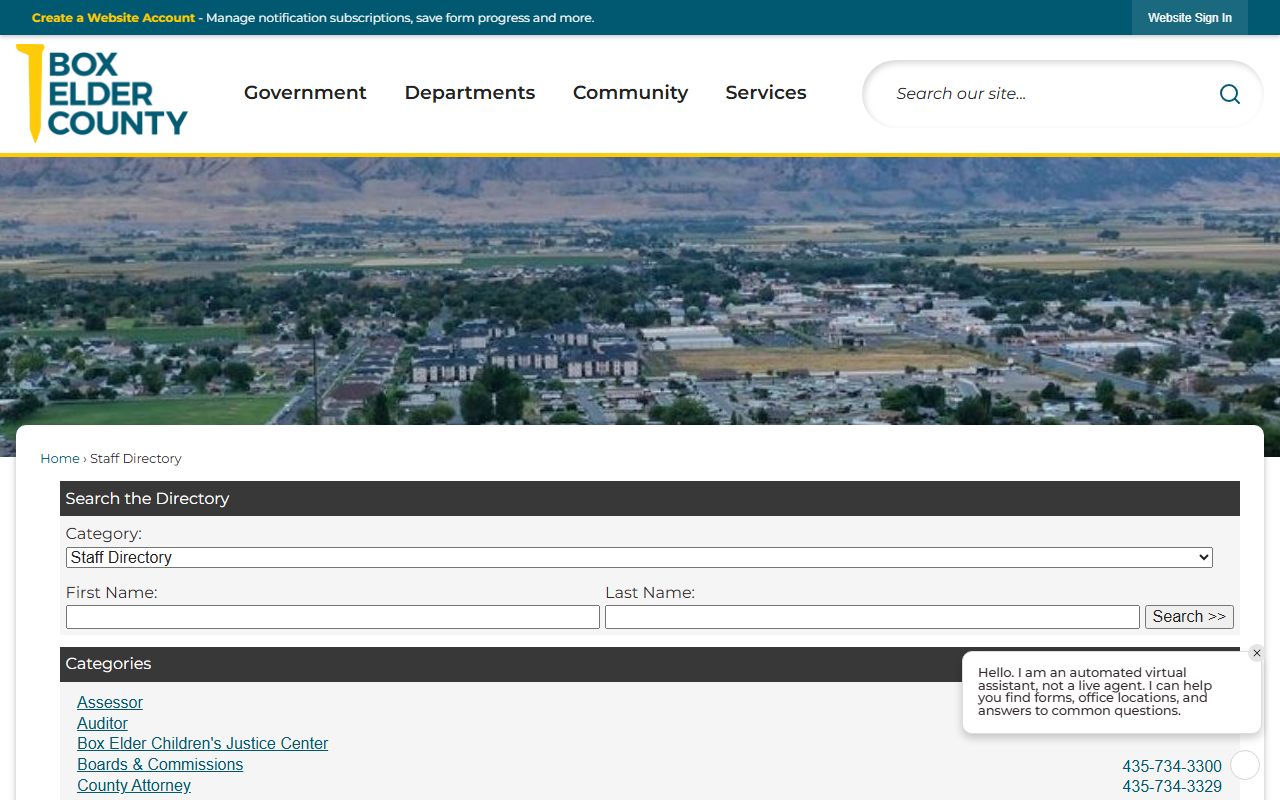Go to the Home breadcrumb link
The image size is (1280, 800).
point(59,458)
